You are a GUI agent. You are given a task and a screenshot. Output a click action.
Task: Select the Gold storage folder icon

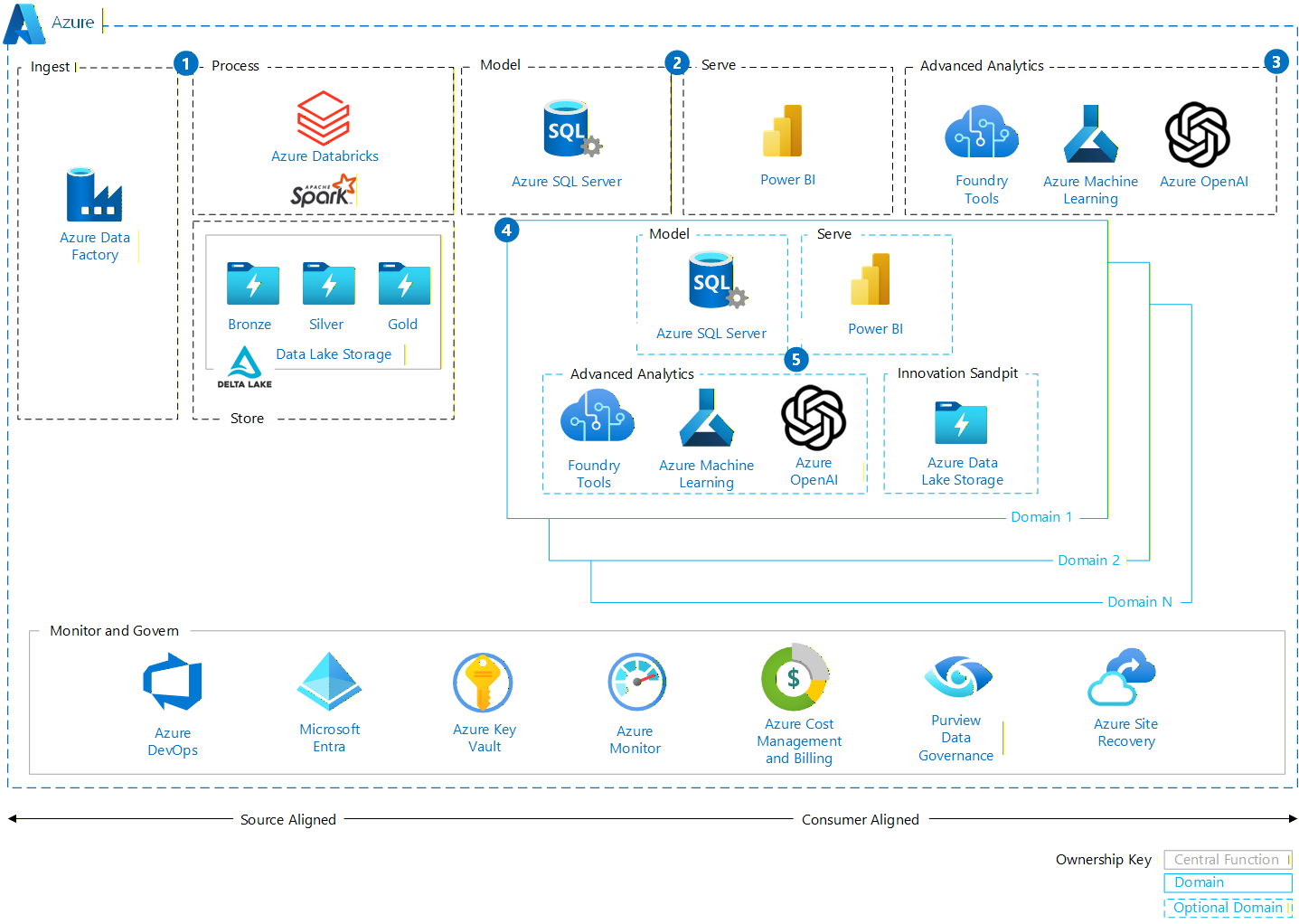(405, 284)
